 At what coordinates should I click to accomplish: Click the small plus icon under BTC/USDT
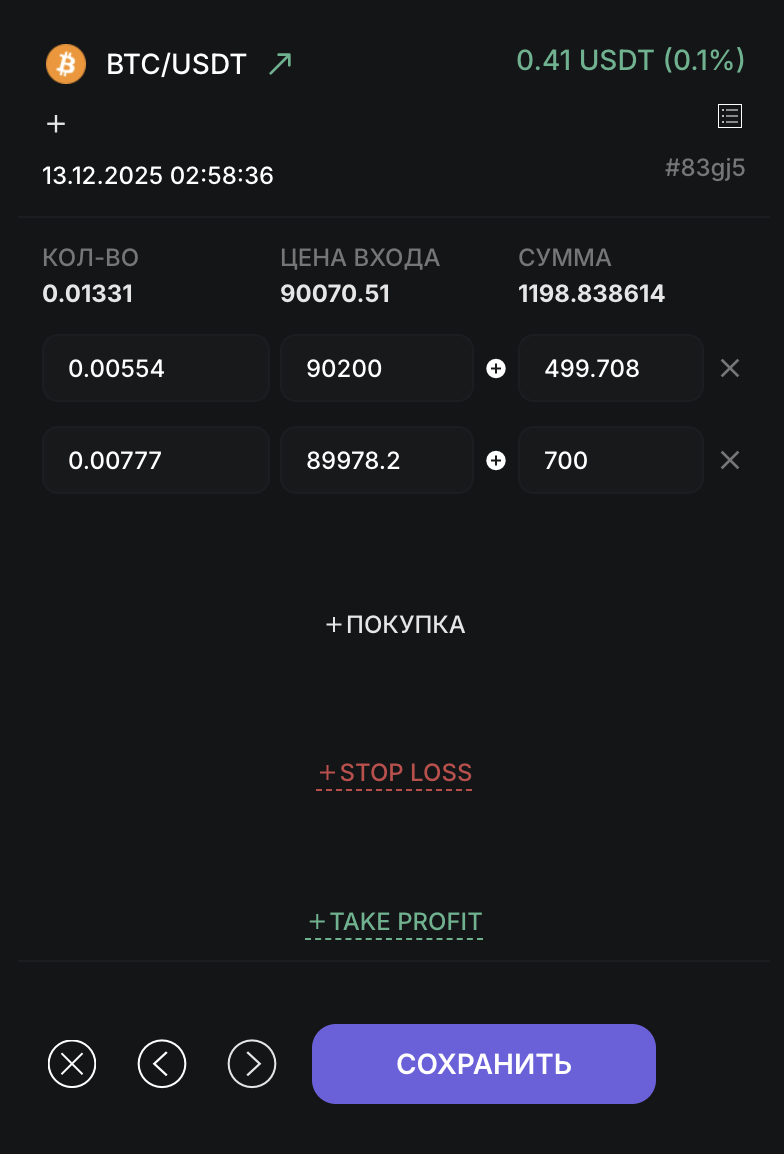(x=56, y=124)
